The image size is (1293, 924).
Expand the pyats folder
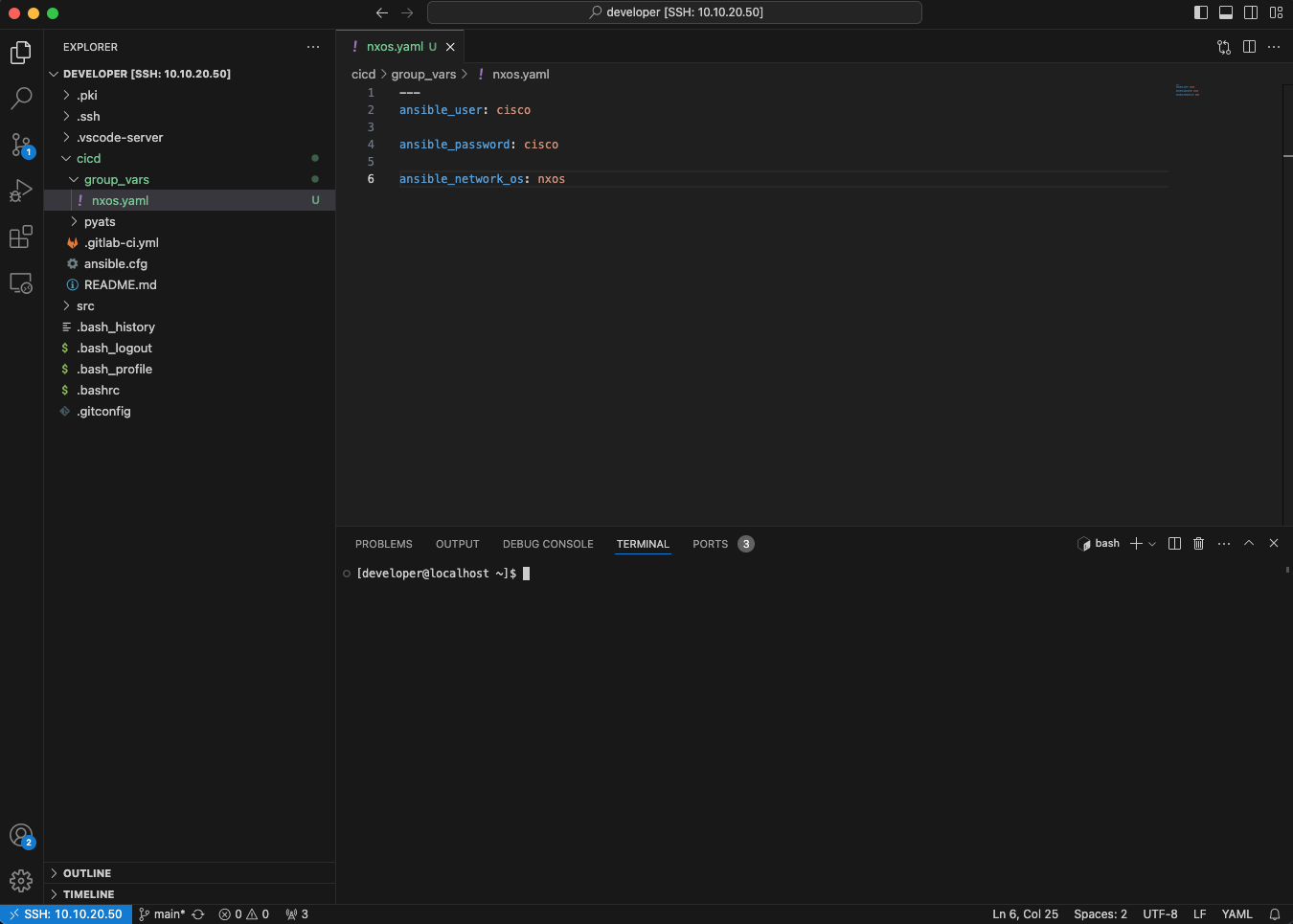coord(100,222)
